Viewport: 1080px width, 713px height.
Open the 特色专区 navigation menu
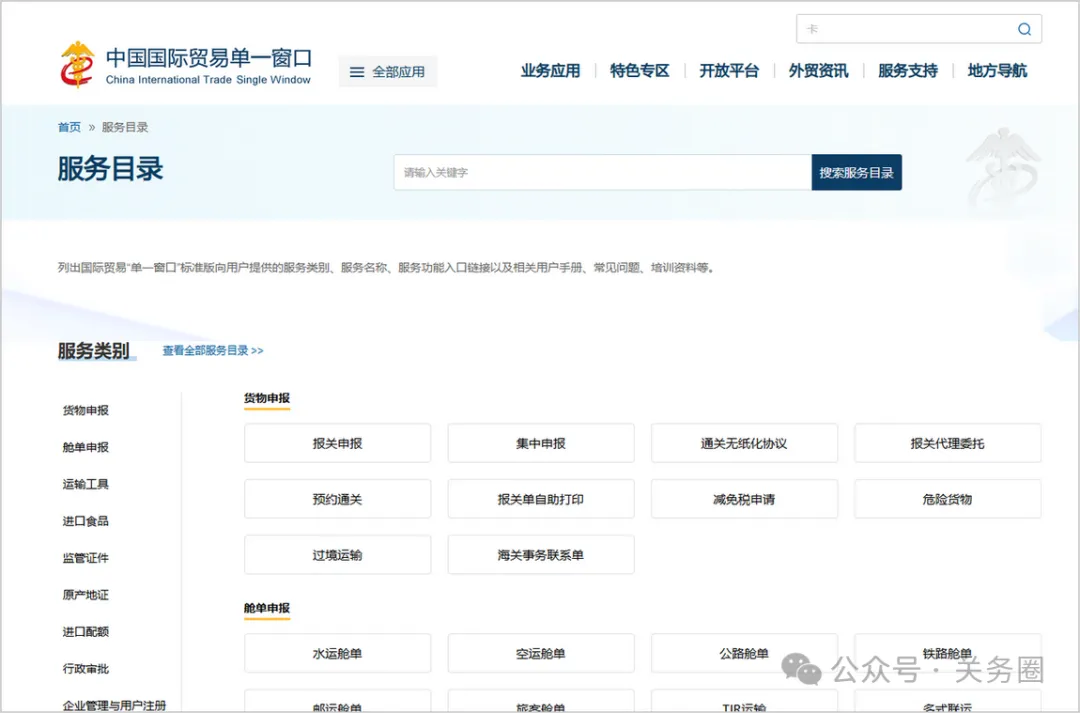(x=639, y=71)
